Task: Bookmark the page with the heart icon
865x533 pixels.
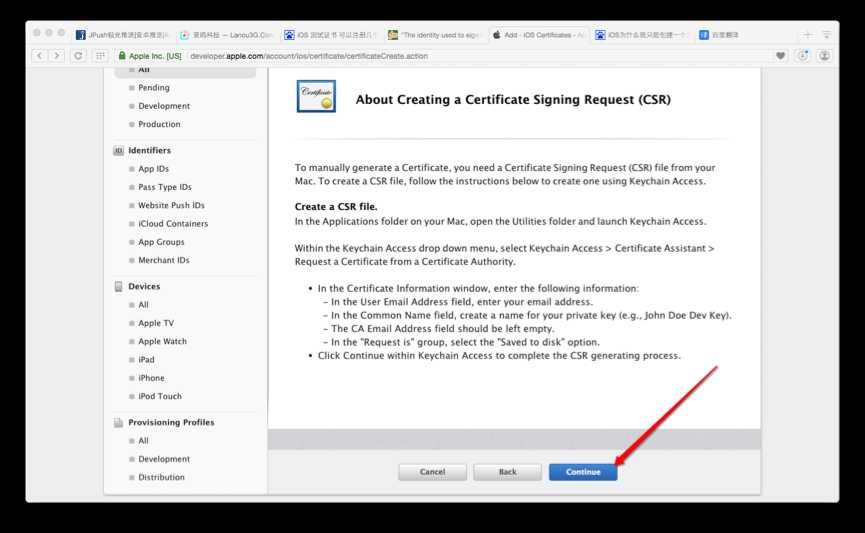Action: click(781, 56)
